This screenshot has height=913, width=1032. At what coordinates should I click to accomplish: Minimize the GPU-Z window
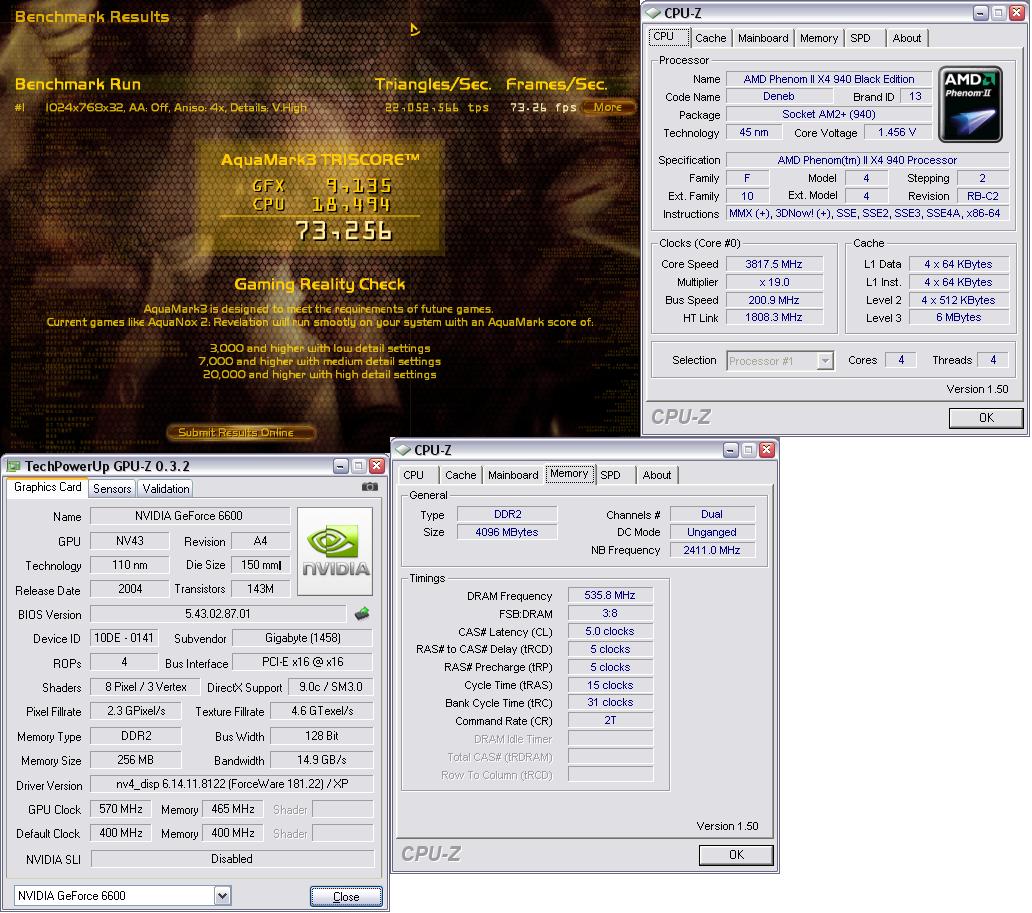tap(340, 466)
